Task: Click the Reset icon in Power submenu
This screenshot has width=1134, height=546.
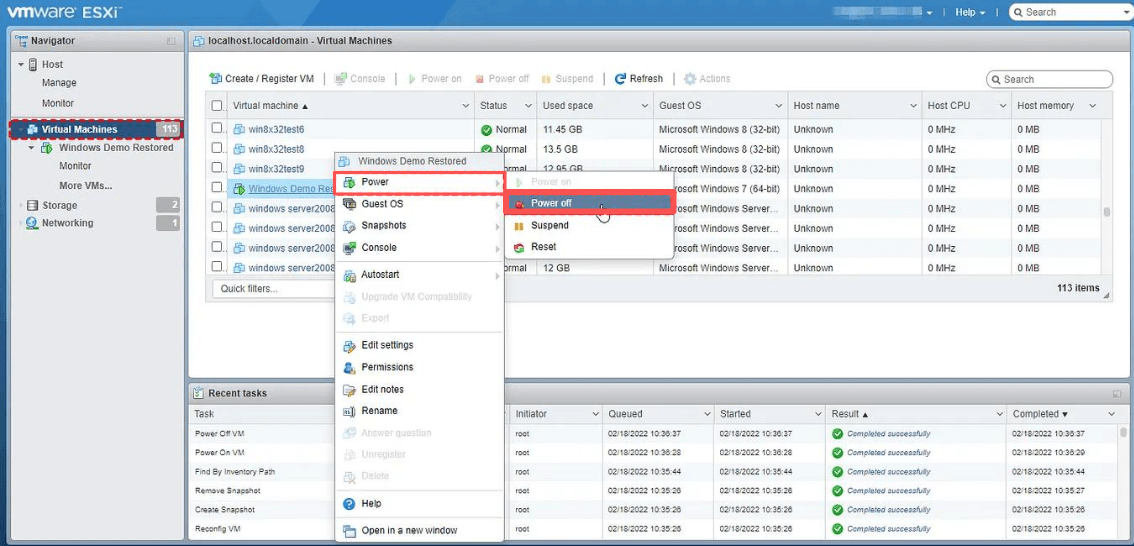Action: 519,247
